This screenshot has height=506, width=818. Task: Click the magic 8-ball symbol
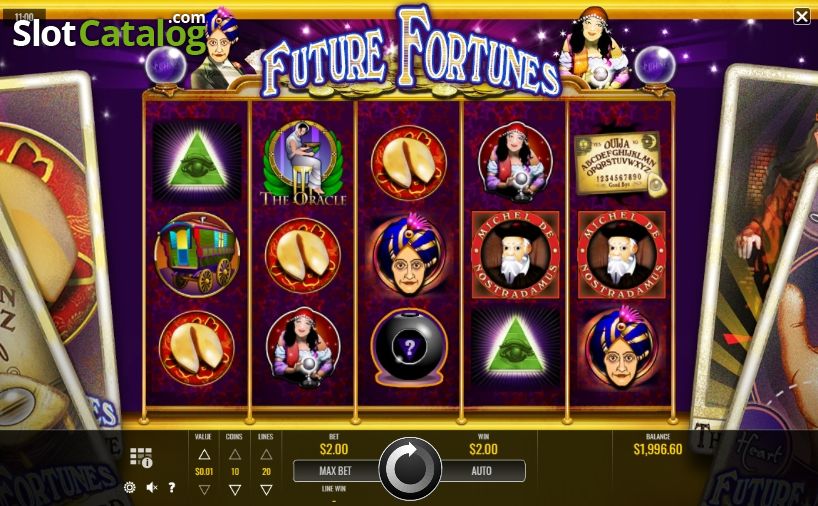pyautogui.click(x=410, y=348)
